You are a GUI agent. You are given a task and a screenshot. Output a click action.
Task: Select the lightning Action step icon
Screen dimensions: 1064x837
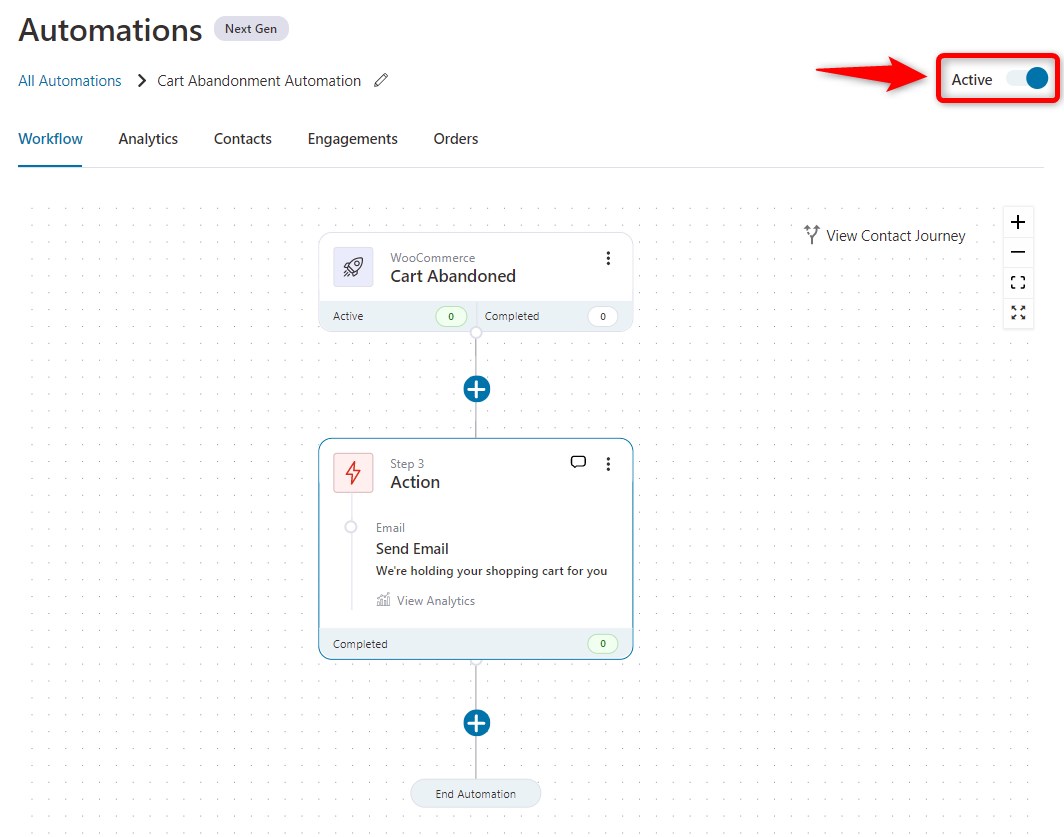coord(353,472)
